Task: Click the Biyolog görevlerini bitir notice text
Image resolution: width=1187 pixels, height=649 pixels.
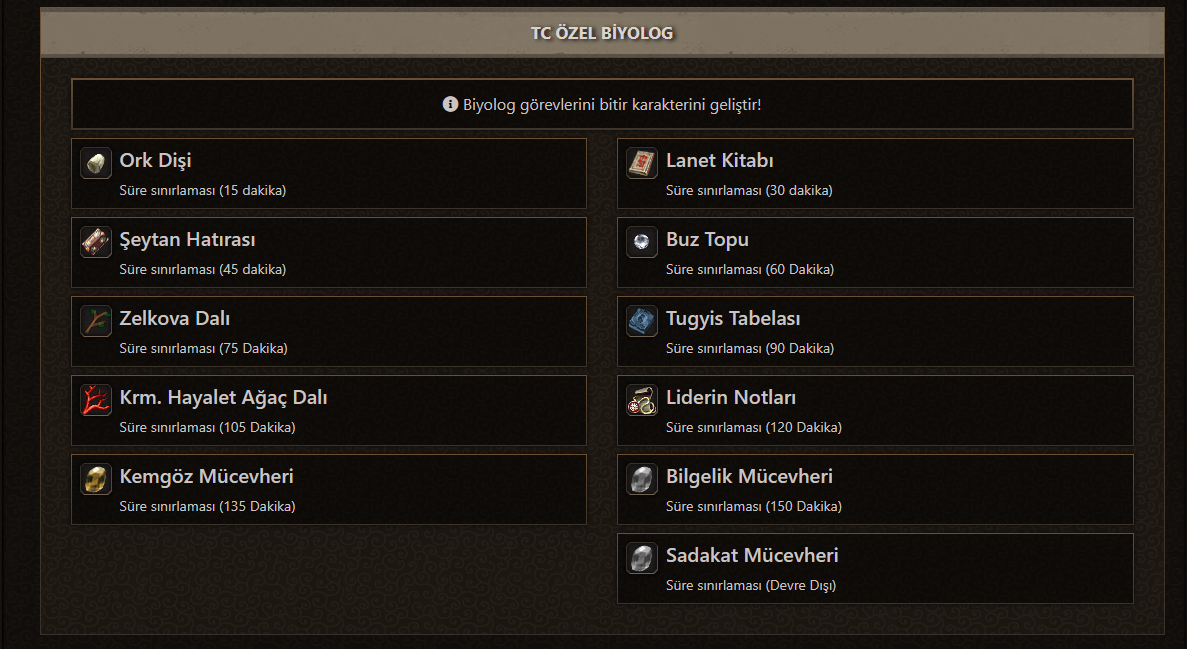Action: tap(612, 104)
